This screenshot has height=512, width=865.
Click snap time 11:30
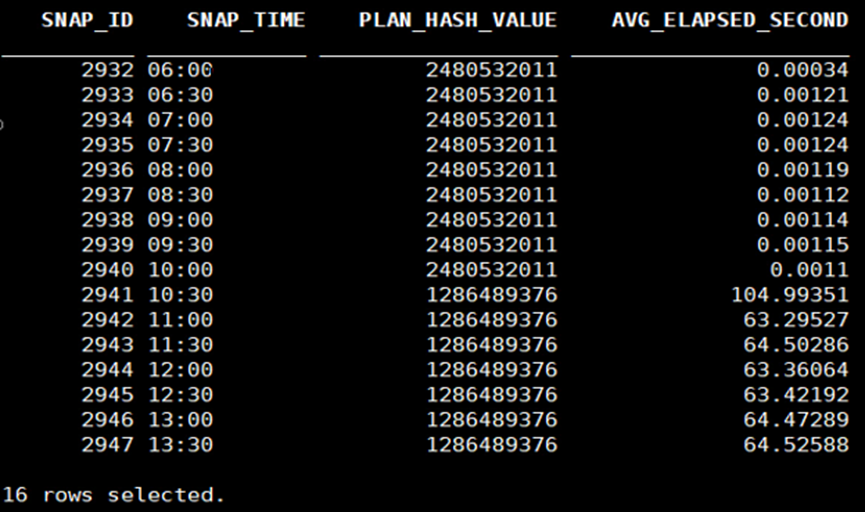[x=180, y=345]
